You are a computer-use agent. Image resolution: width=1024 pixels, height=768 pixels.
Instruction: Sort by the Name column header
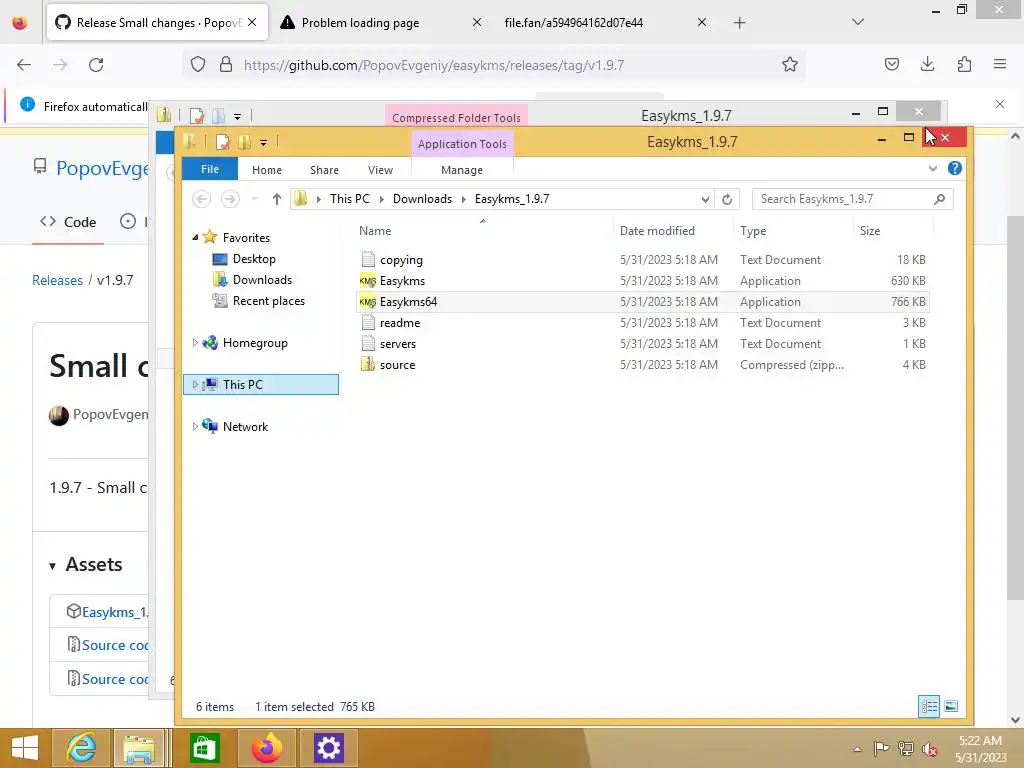pyautogui.click(x=375, y=231)
